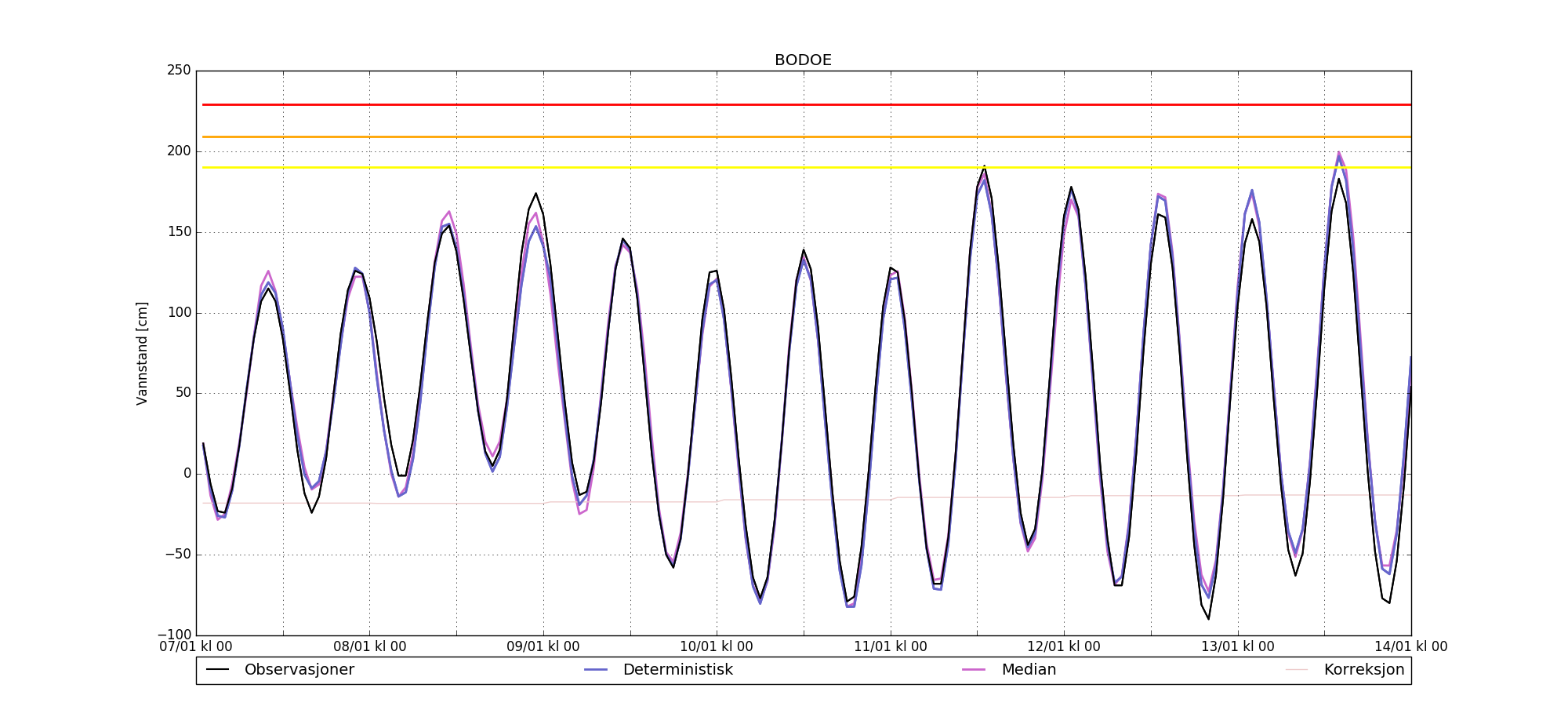
Task: Click the x-axis label 14/01 kl 00
Action: 1411,647
